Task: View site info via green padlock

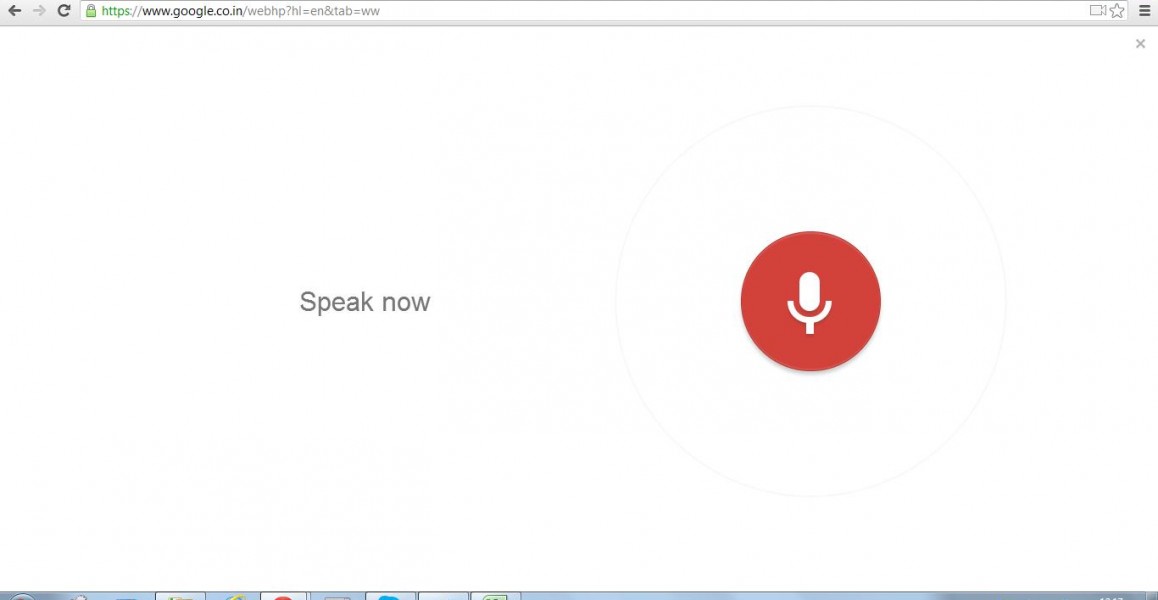Action: [x=91, y=11]
